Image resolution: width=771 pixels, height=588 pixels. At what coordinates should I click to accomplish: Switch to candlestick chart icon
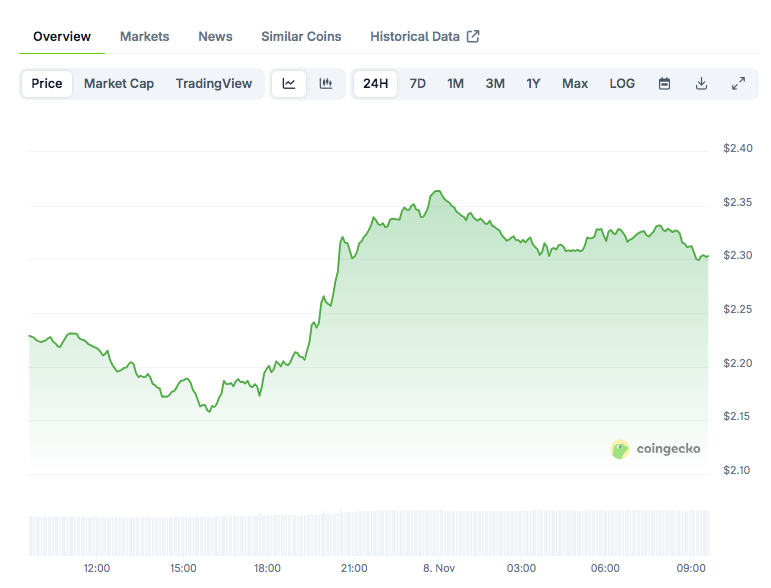(326, 84)
